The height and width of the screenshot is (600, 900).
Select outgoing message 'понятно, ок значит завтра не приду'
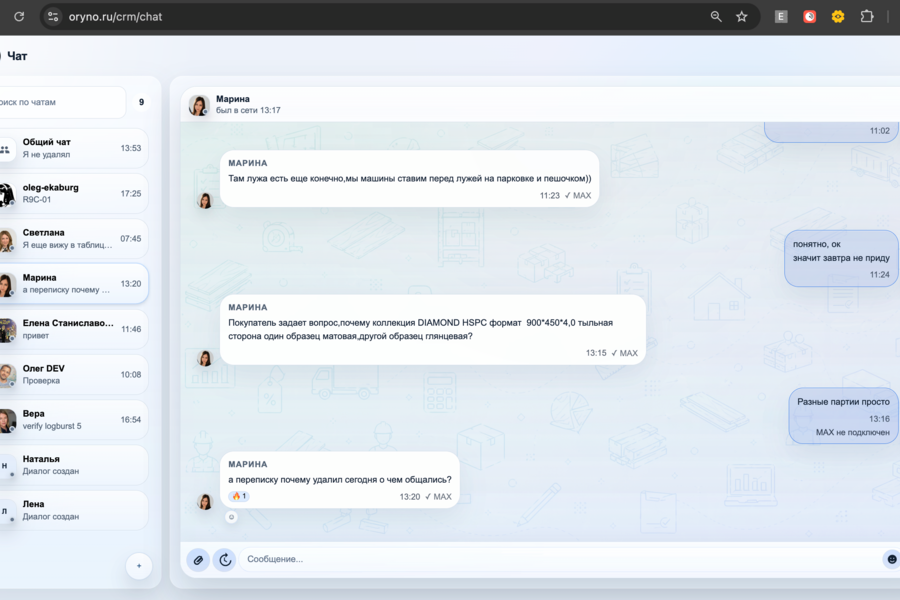pyautogui.click(x=841, y=258)
